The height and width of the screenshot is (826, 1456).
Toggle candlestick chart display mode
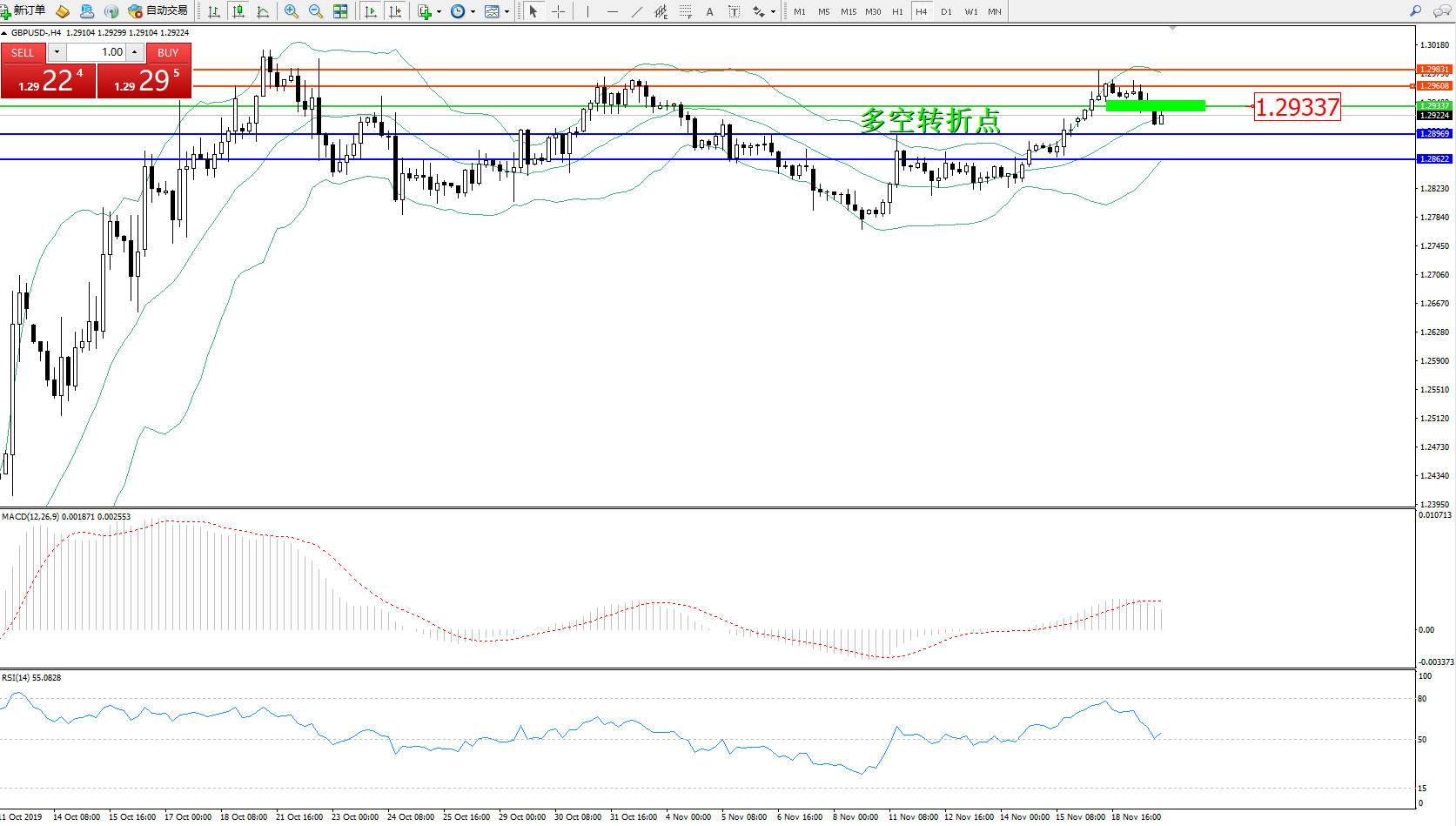coord(238,11)
